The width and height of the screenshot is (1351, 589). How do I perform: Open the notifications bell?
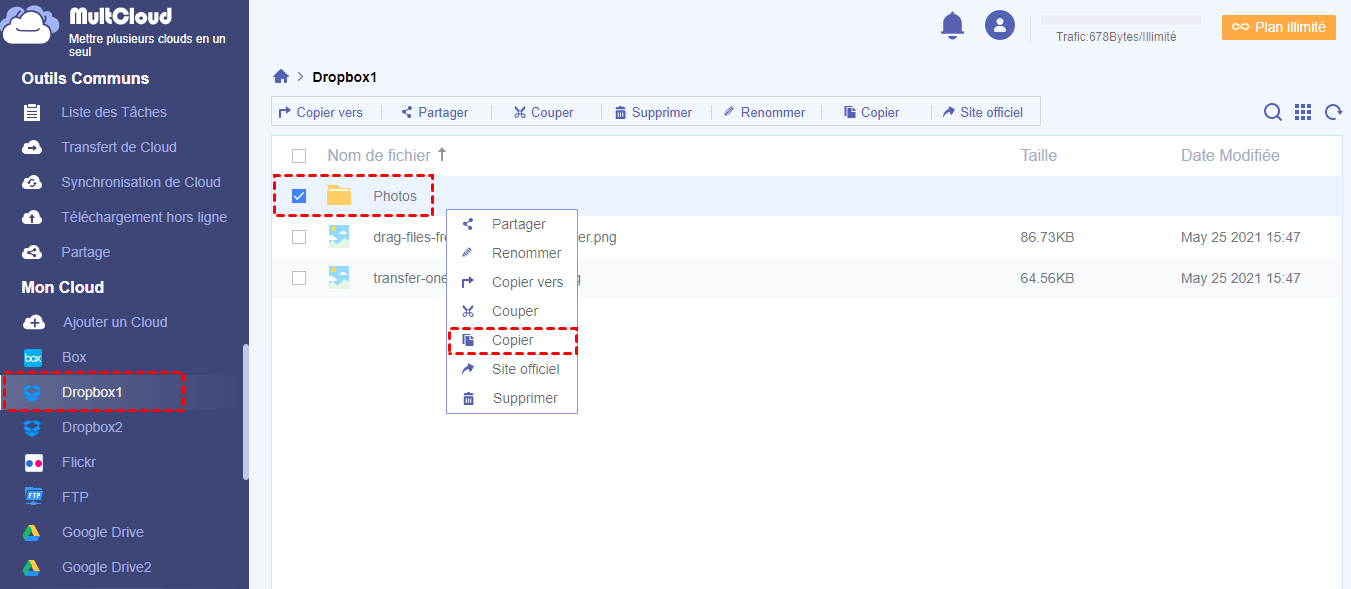953,26
